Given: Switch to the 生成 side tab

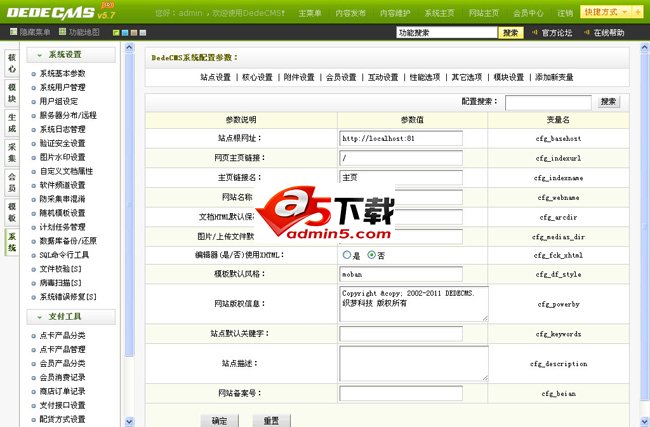Looking at the screenshot, I should click(12, 123).
